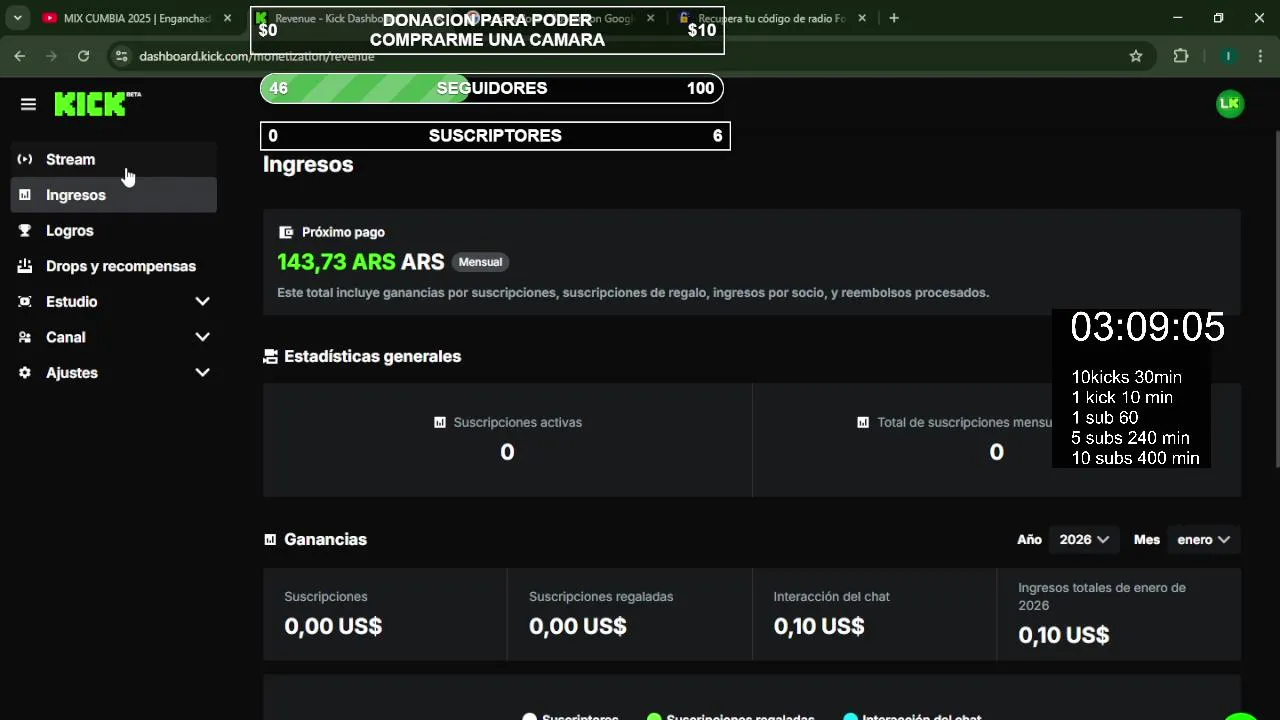
Task: Click the Stream broadcast icon
Action: coord(25,159)
